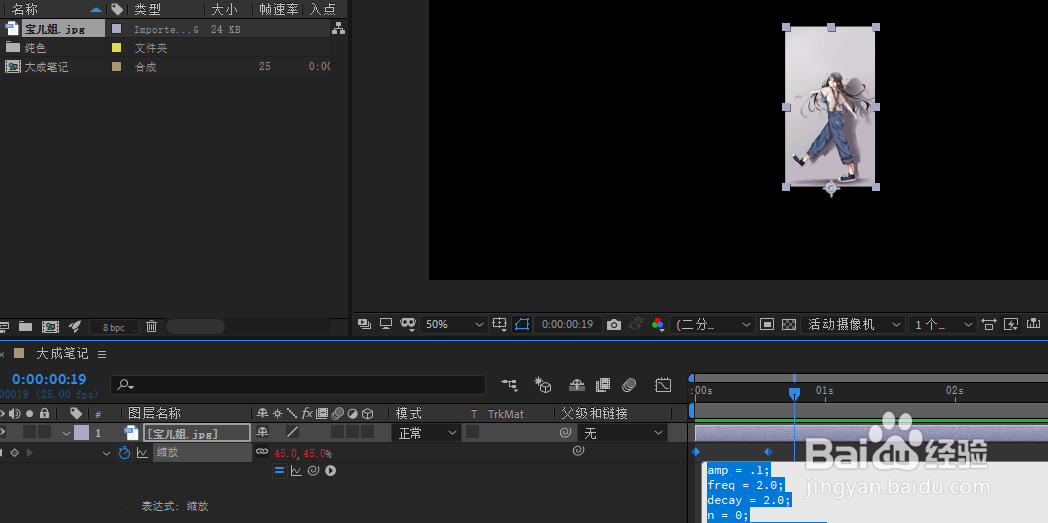Open the Timeline button in viewer
The height and width of the screenshot is (523, 1048).
tap(1033, 325)
